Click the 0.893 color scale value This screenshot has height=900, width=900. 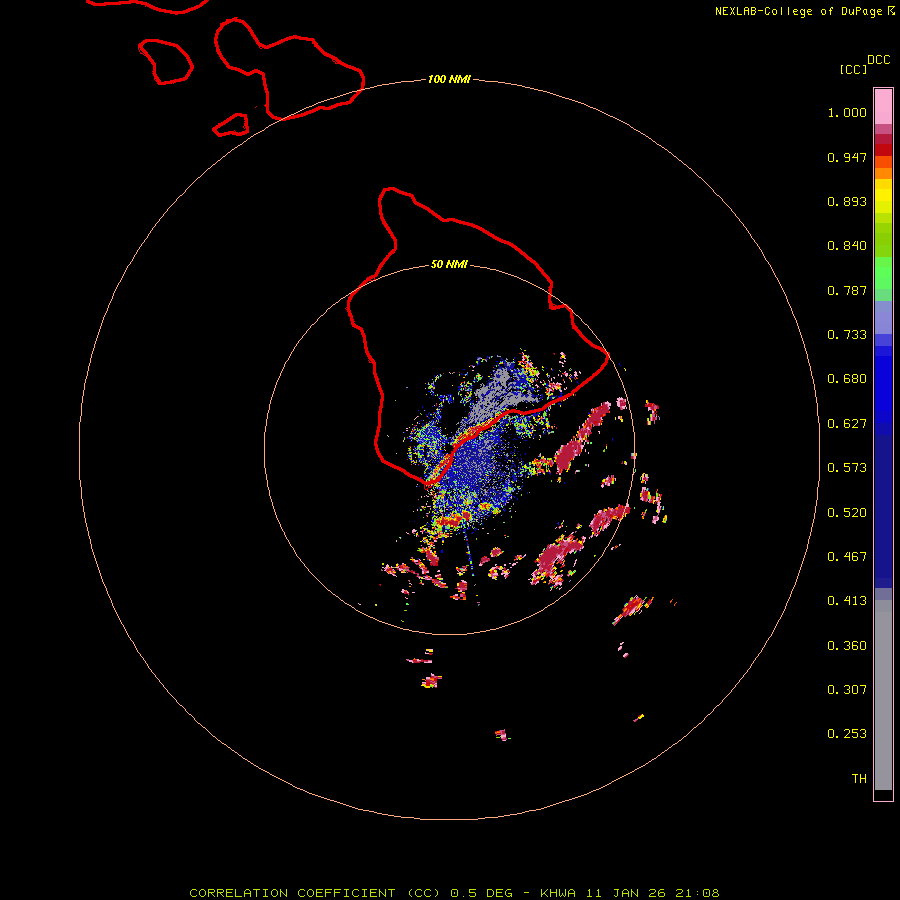(847, 201)
